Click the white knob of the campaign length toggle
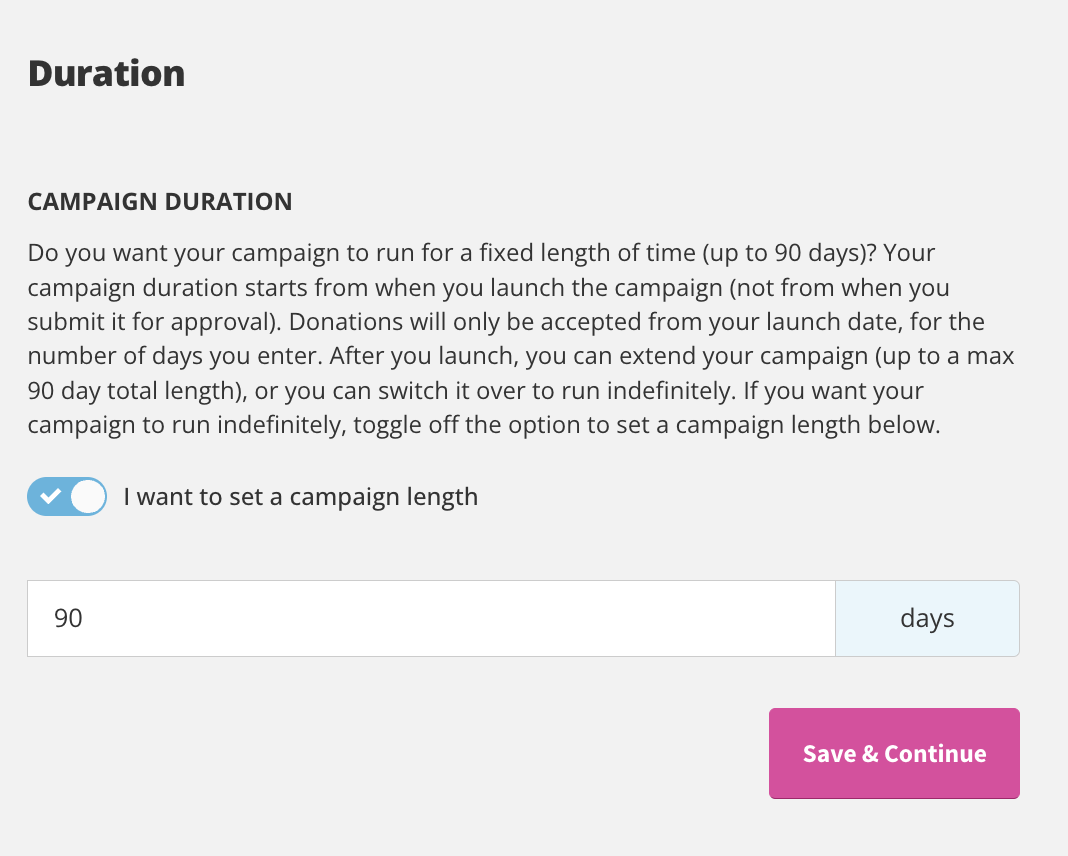Viewport: 1068px width, 856px height. [88, 496]
